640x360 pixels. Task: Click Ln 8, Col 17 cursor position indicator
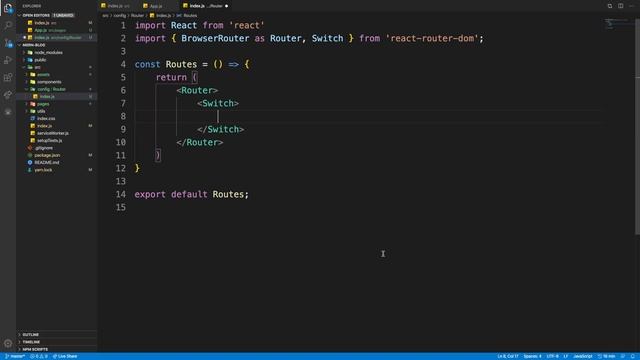tap(507, 356)
